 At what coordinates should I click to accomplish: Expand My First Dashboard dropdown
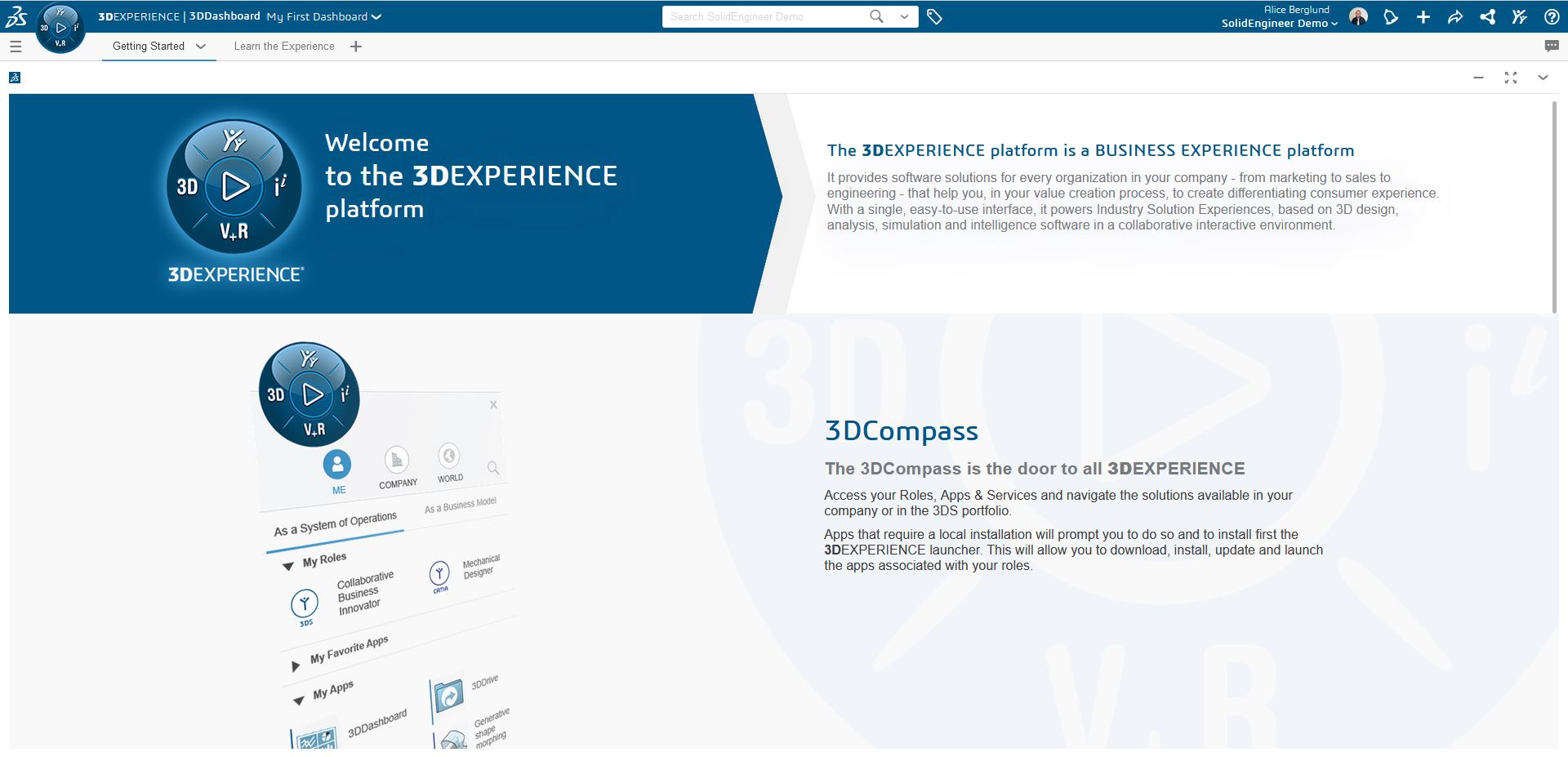point(376,16)
